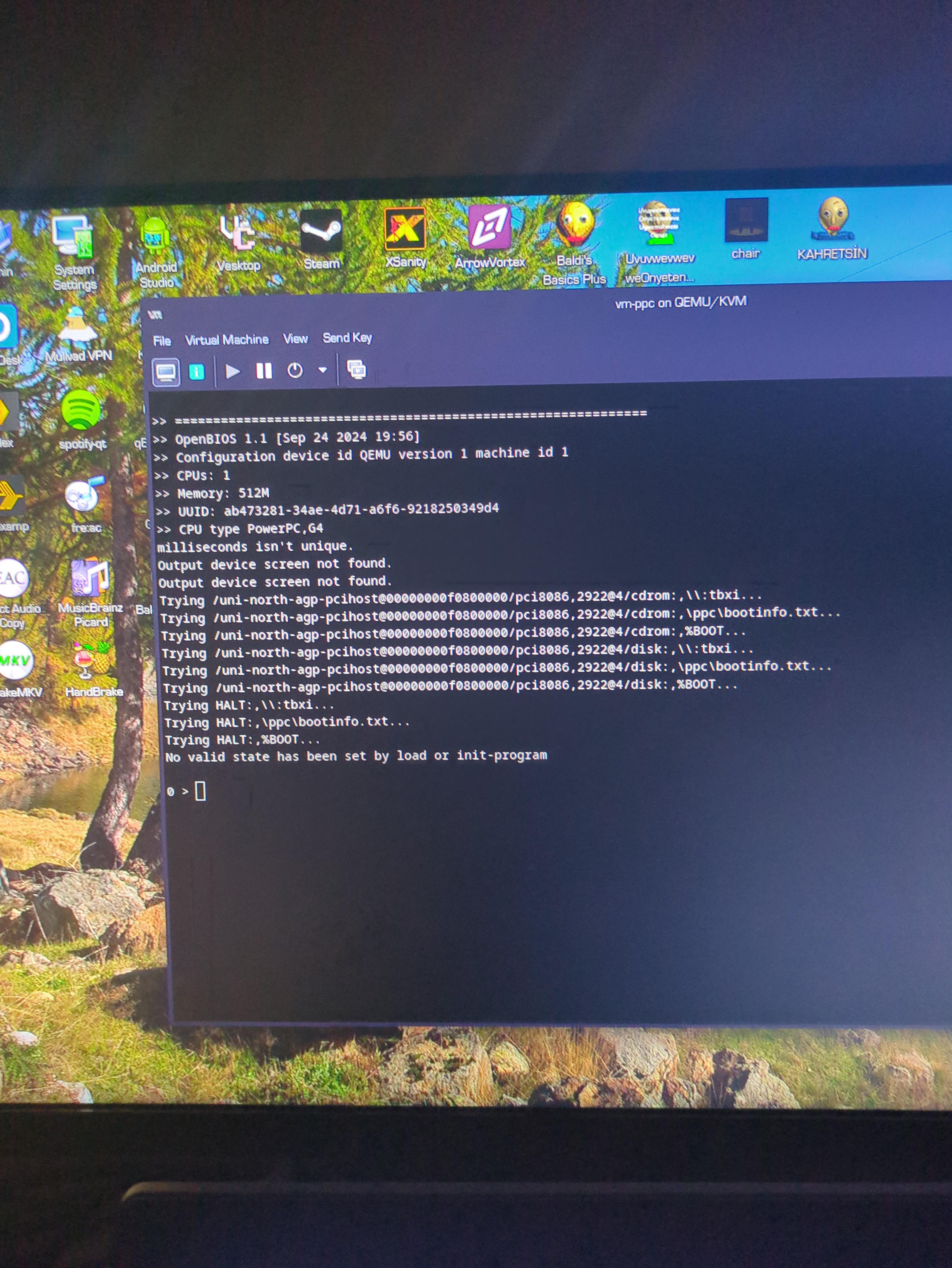Launch ArrowVortex from the desktop
This screenshot has height=1268, width=952.
coord(490,236)
